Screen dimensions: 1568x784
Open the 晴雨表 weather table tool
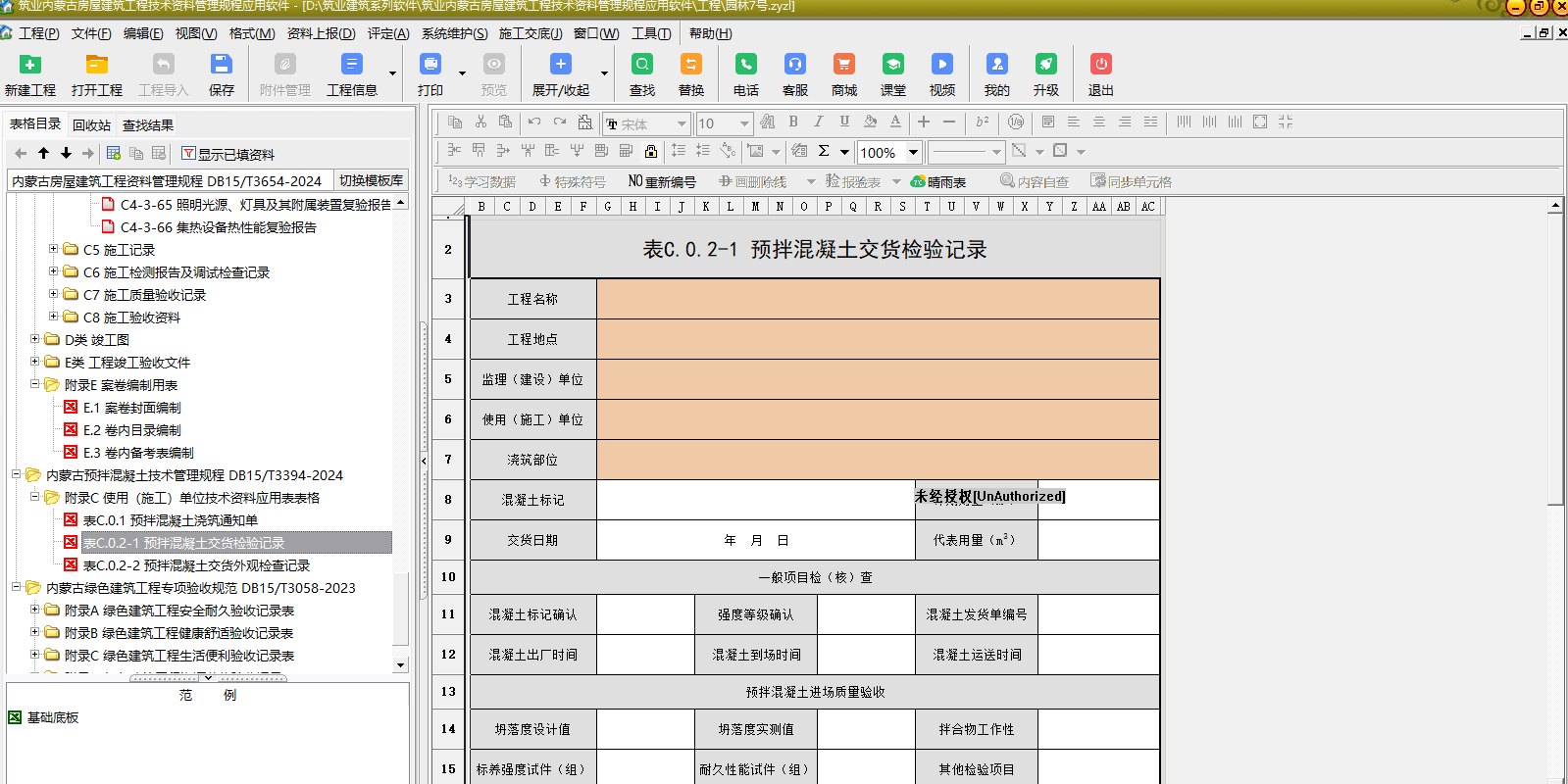(x=938, y=182)
